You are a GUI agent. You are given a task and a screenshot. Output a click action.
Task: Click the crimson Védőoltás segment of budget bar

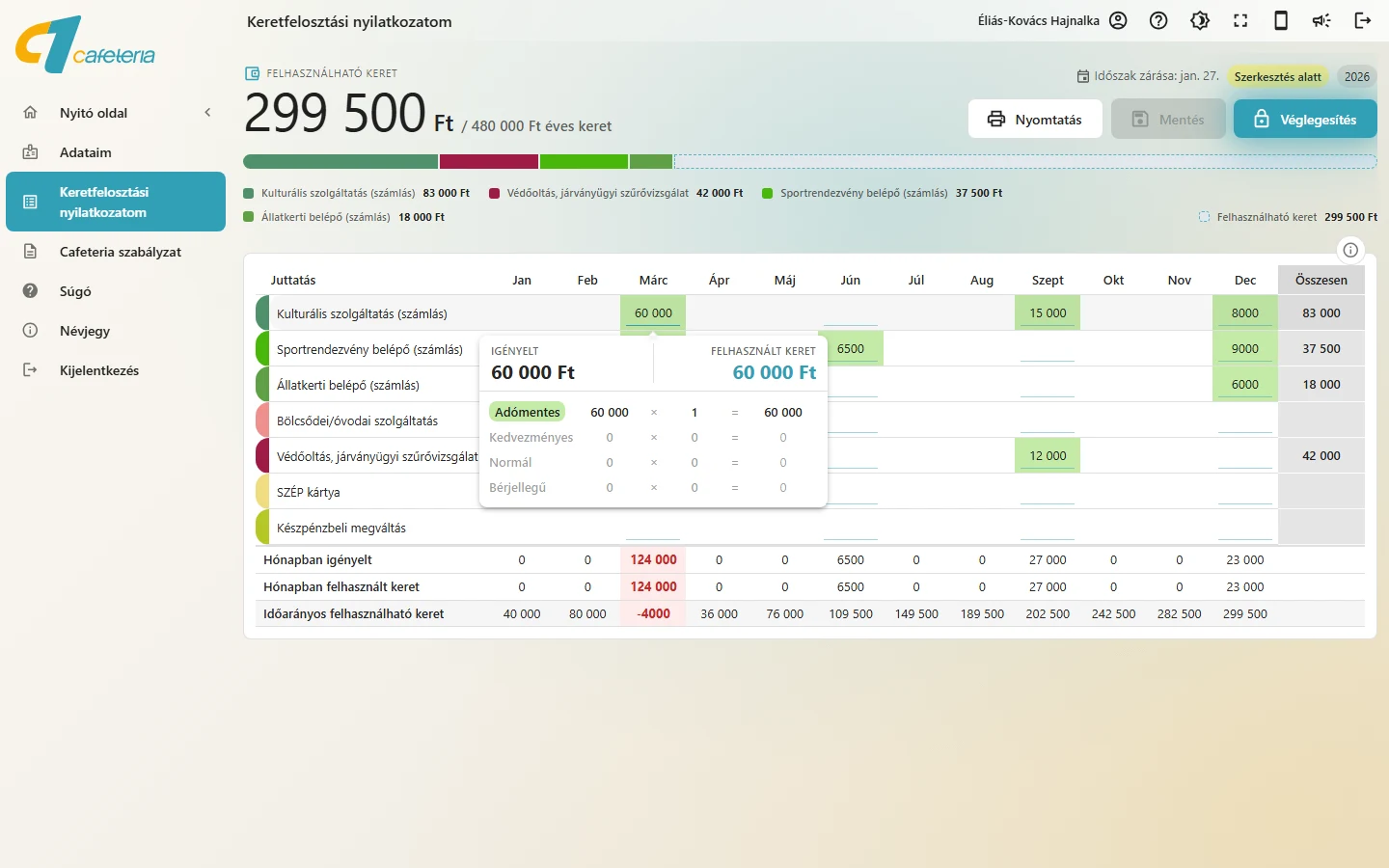[488, 162]
